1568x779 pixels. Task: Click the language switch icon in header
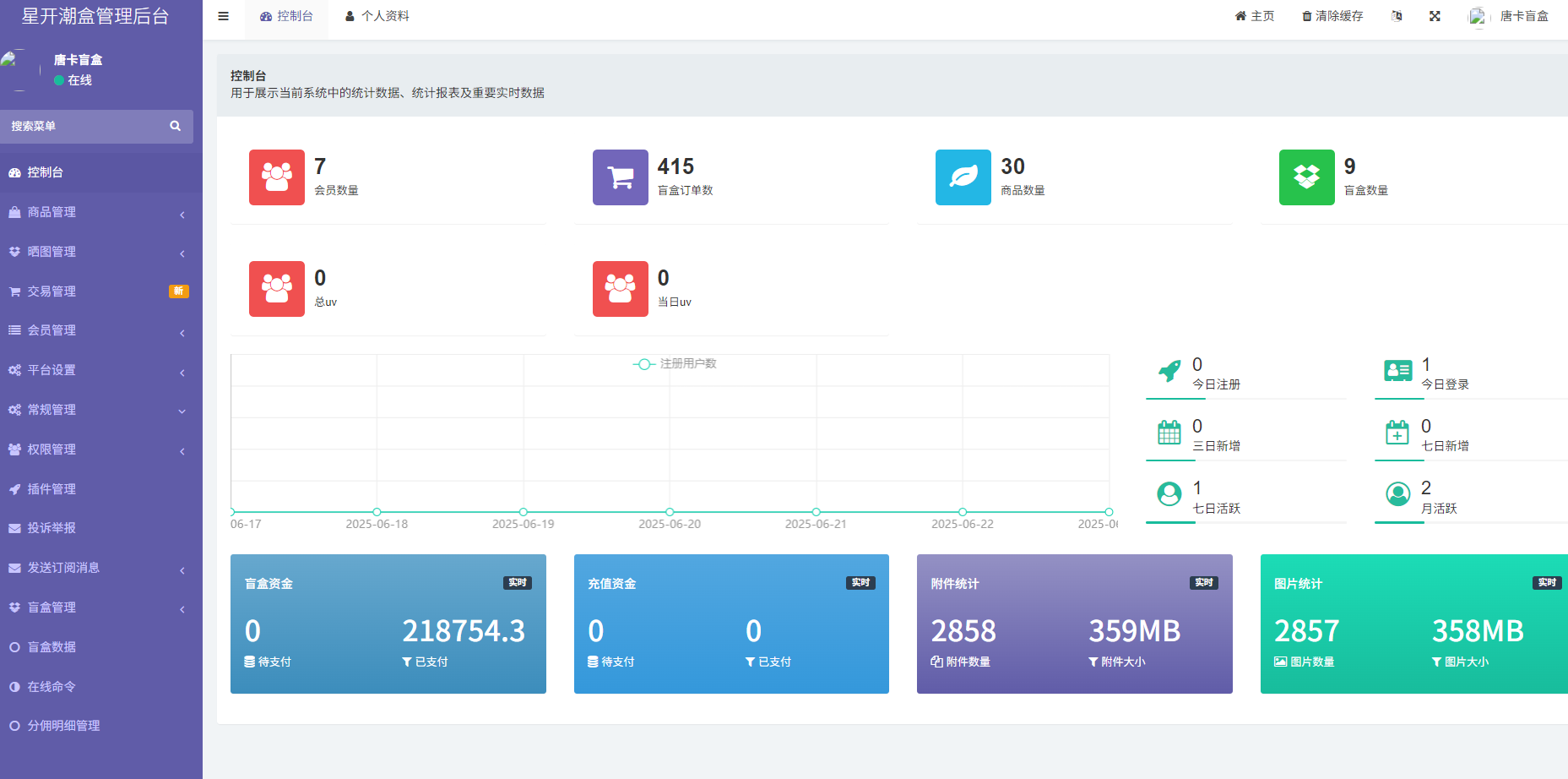click(1397, 16)
